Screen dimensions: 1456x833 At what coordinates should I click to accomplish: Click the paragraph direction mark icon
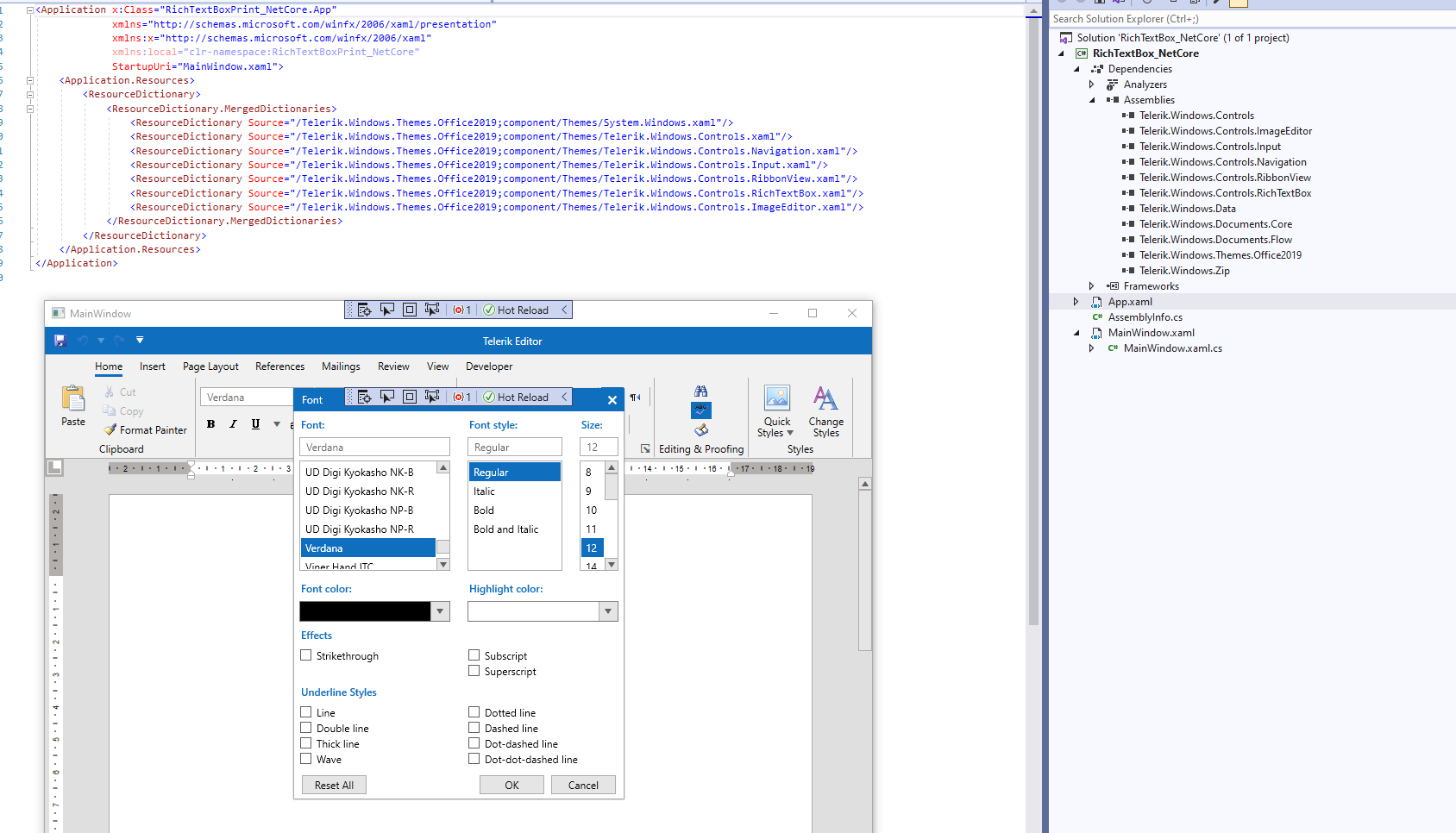pyautogui.click(x=636, y=398)
